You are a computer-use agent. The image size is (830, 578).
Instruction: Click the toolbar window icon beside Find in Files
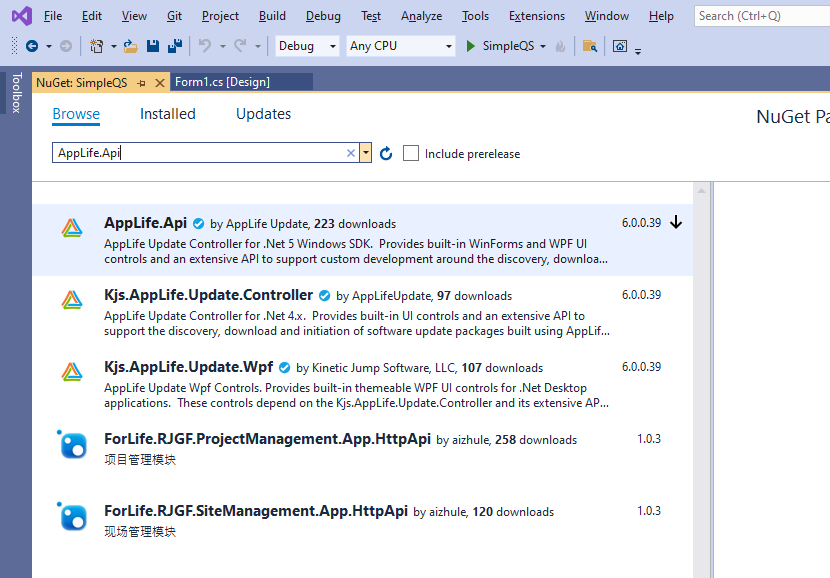tap(620, 47)
